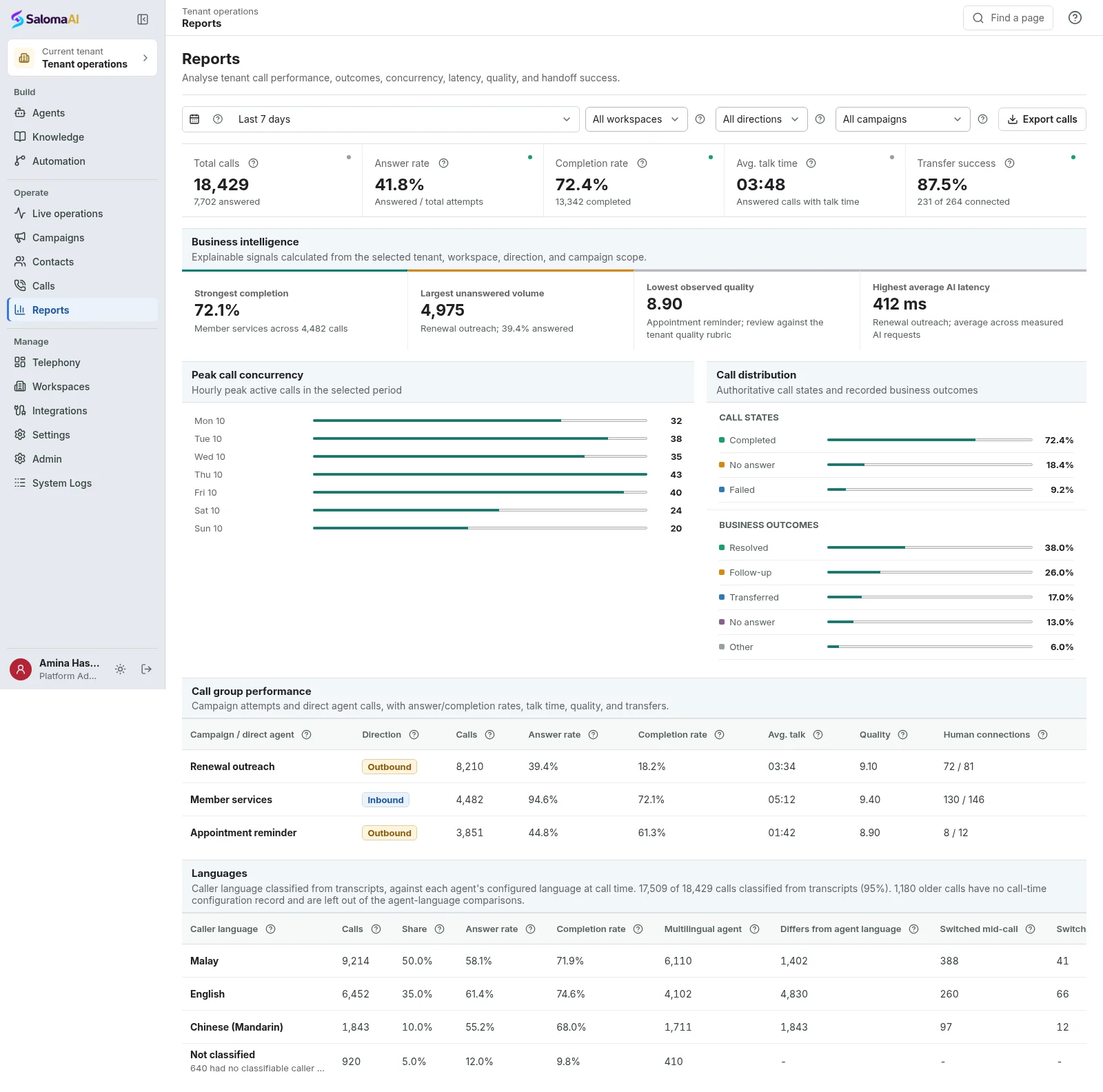Open Agents in the sidebar
The height and width of the screenshot is (1092, 1103).
coord(82,113)
